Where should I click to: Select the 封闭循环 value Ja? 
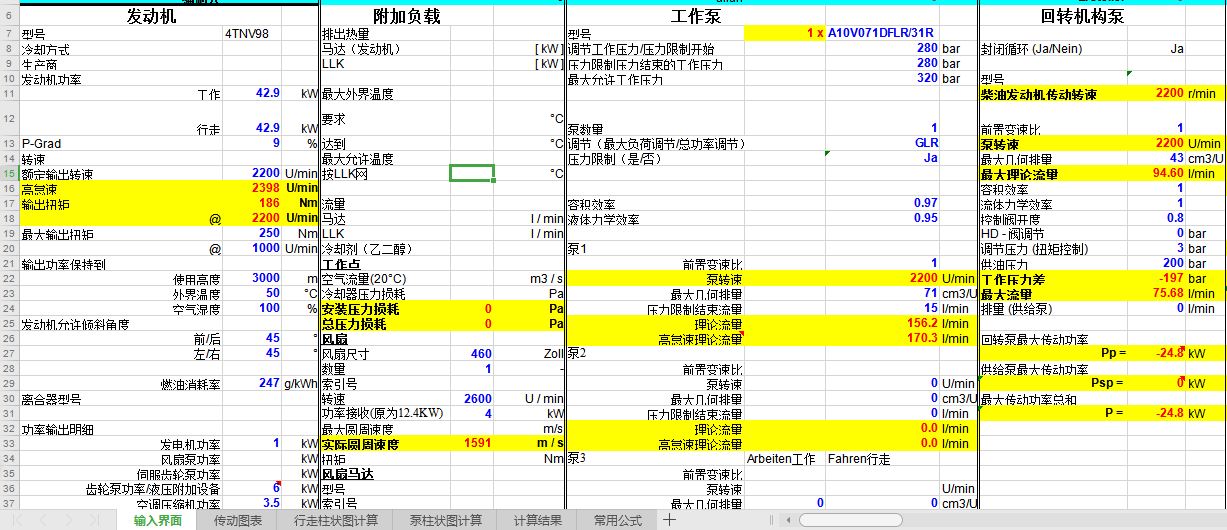point(1156,48)
